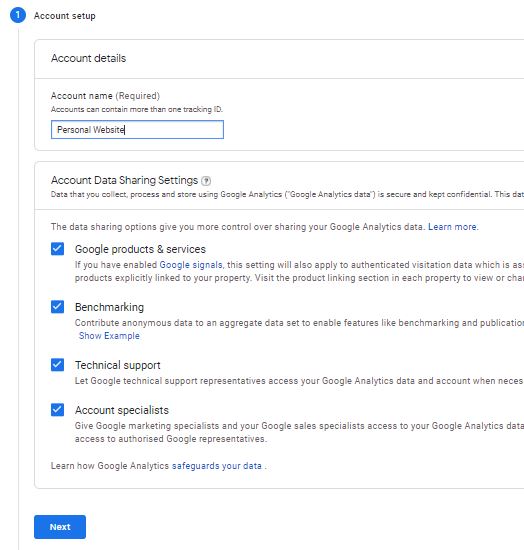The image size is (524, 550).
Task: Click the Google products & services label
Action: (140, 249)
